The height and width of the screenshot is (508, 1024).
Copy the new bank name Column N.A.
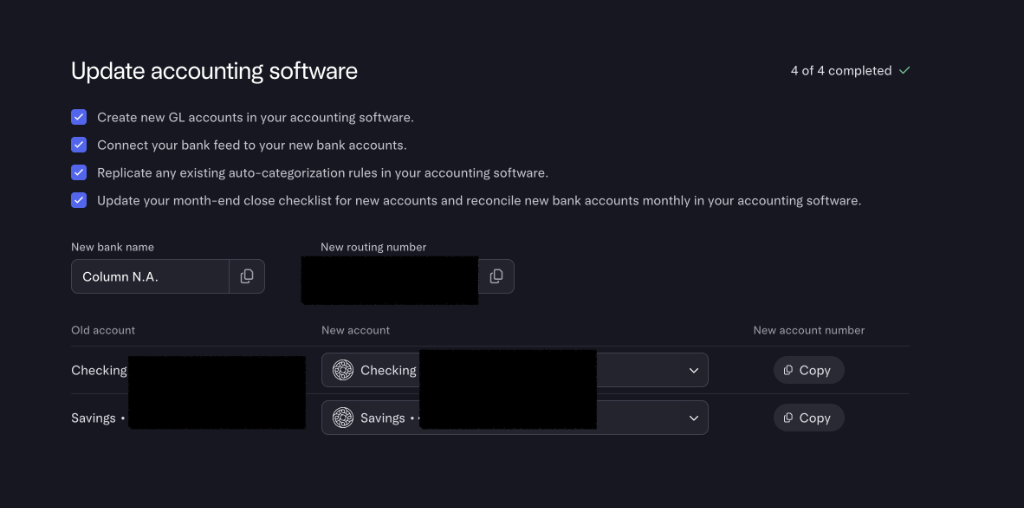[247, 276]
